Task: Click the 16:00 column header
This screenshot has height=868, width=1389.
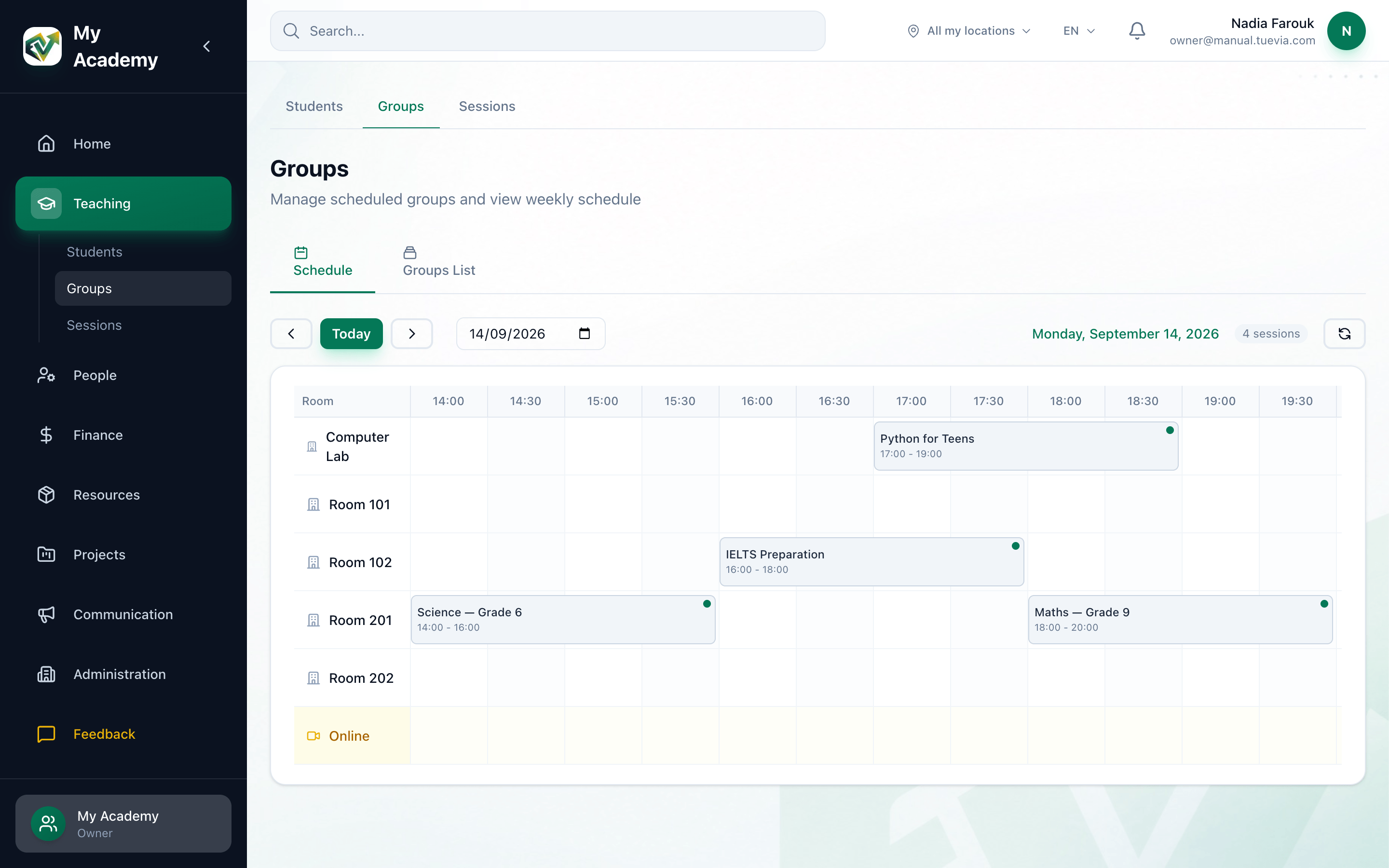Action: [x=757, y=401]
